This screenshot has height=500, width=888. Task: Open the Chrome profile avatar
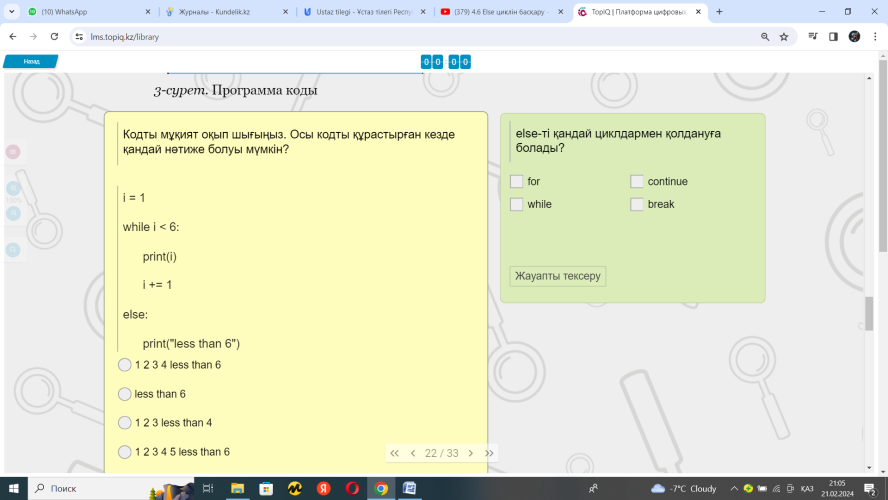pyautogui.click(x=855, y=36)
